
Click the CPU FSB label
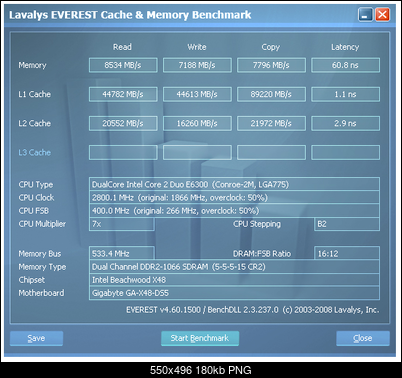pos(34,211)
